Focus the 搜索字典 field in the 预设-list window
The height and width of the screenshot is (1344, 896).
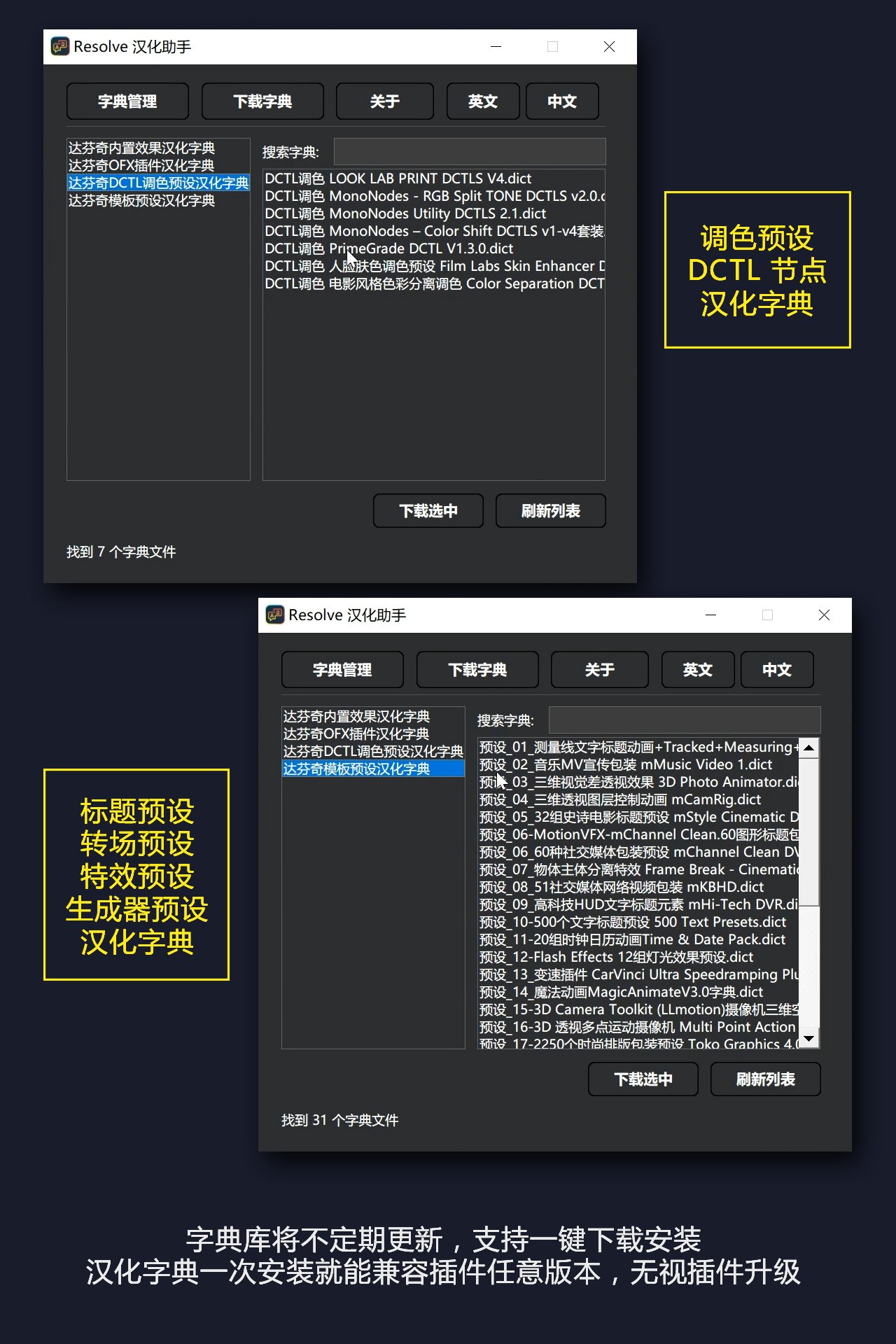click(x=685, y=720)
